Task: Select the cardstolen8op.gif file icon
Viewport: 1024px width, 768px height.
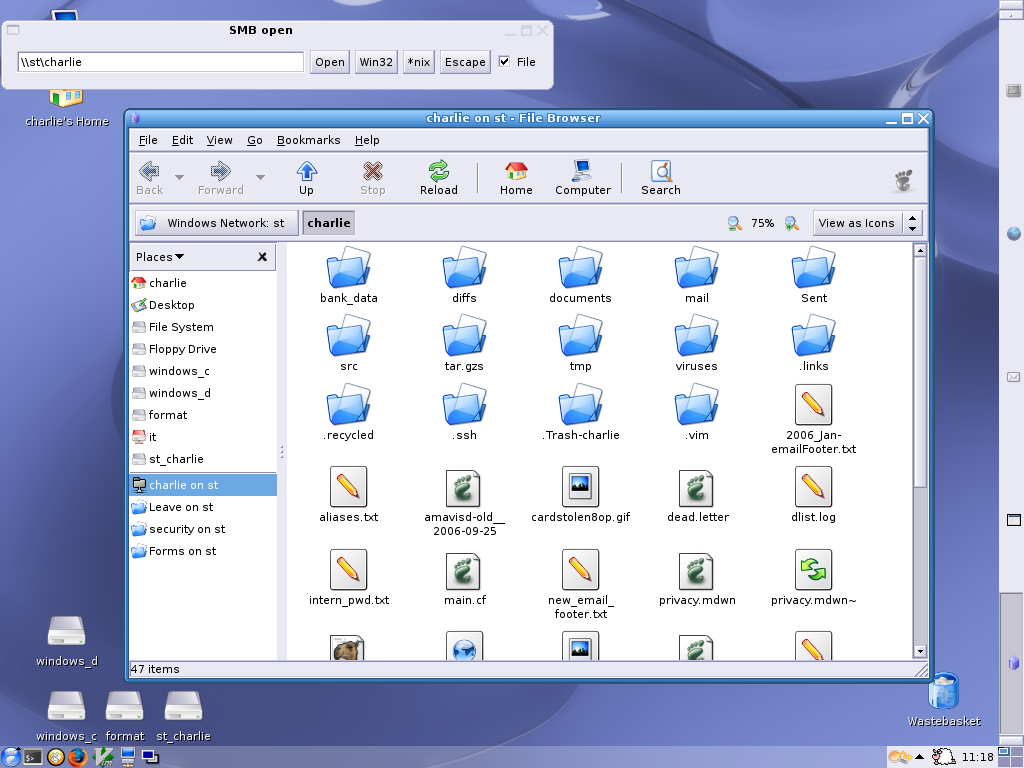Action: 580,487
